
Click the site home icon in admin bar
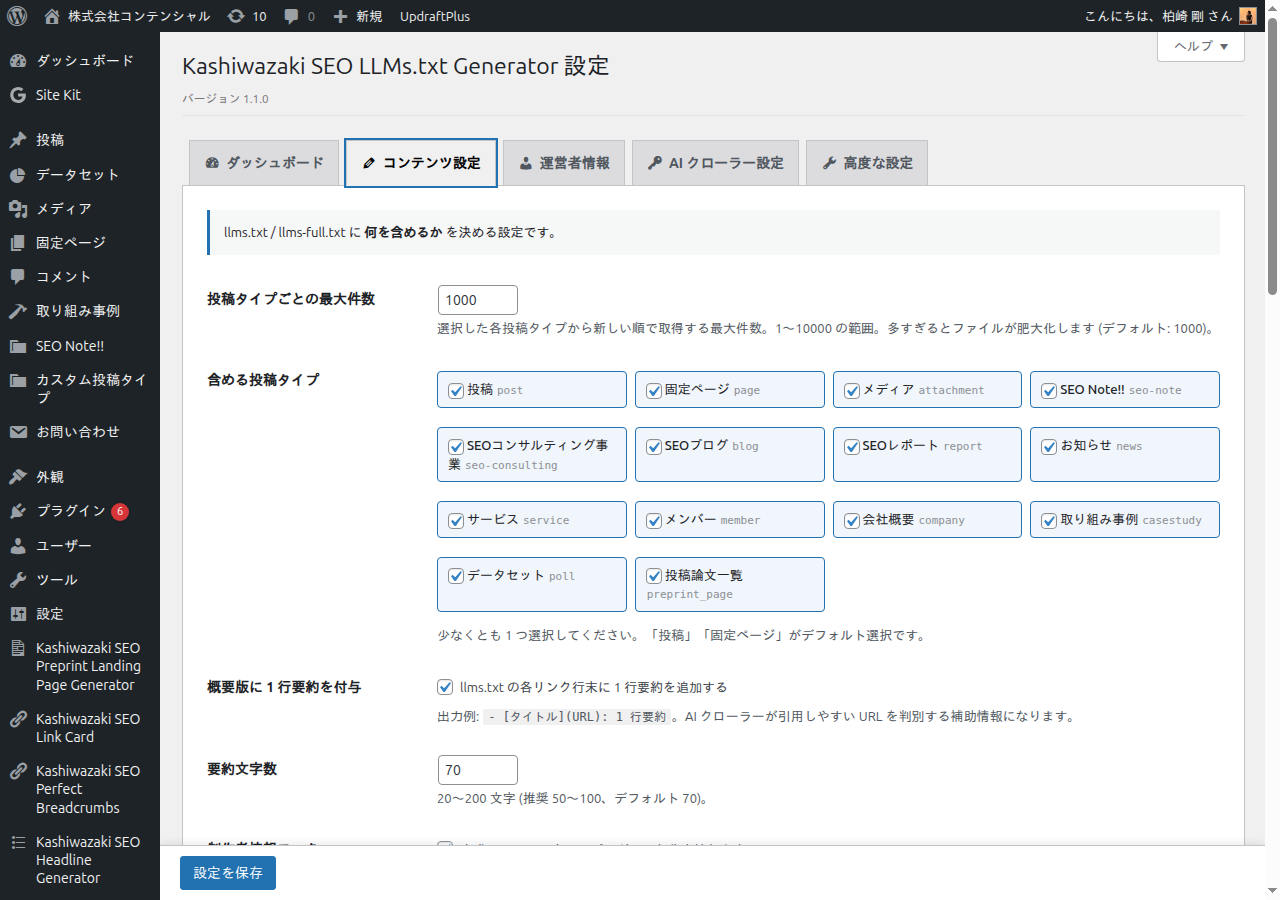52,16
